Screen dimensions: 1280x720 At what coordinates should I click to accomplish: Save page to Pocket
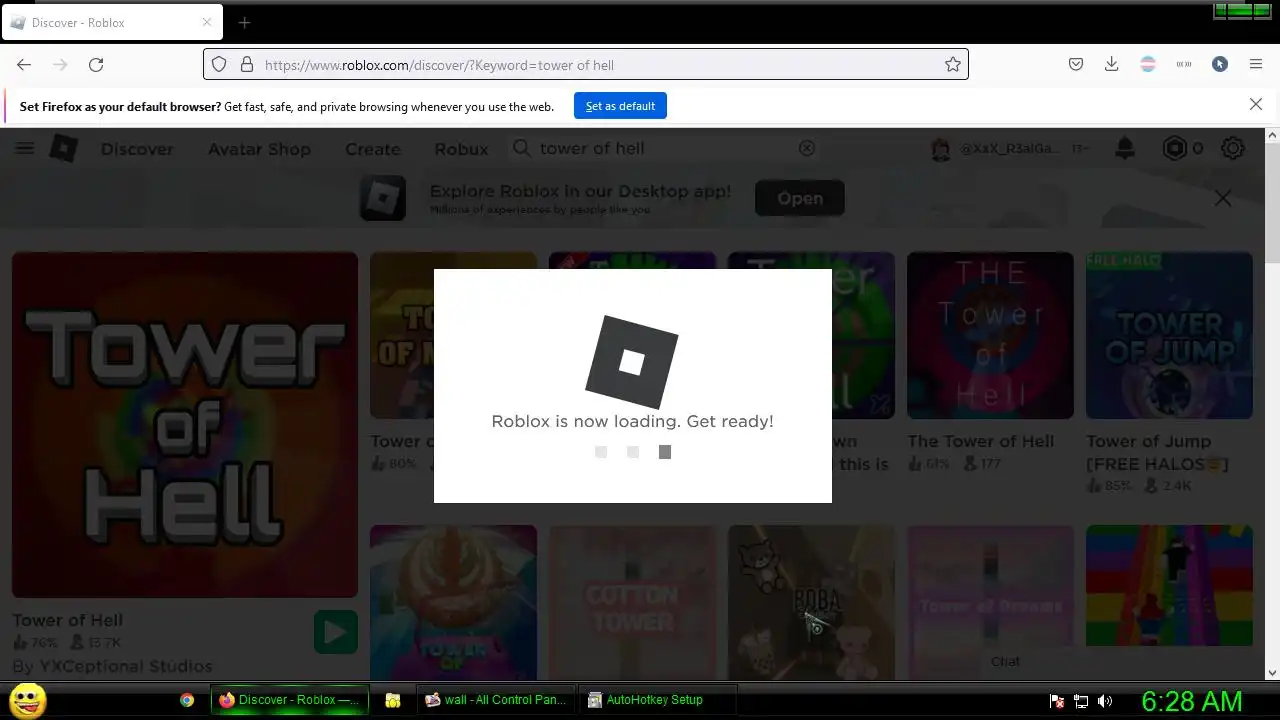coord(1076,64)
